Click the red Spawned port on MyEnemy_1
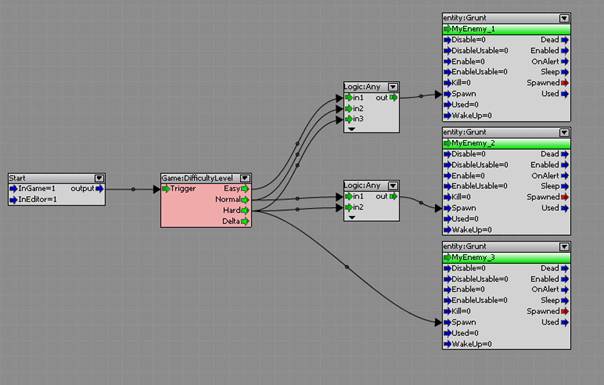Image resolution: width=604 pixels, height=385 pixels. pos(565,83)
